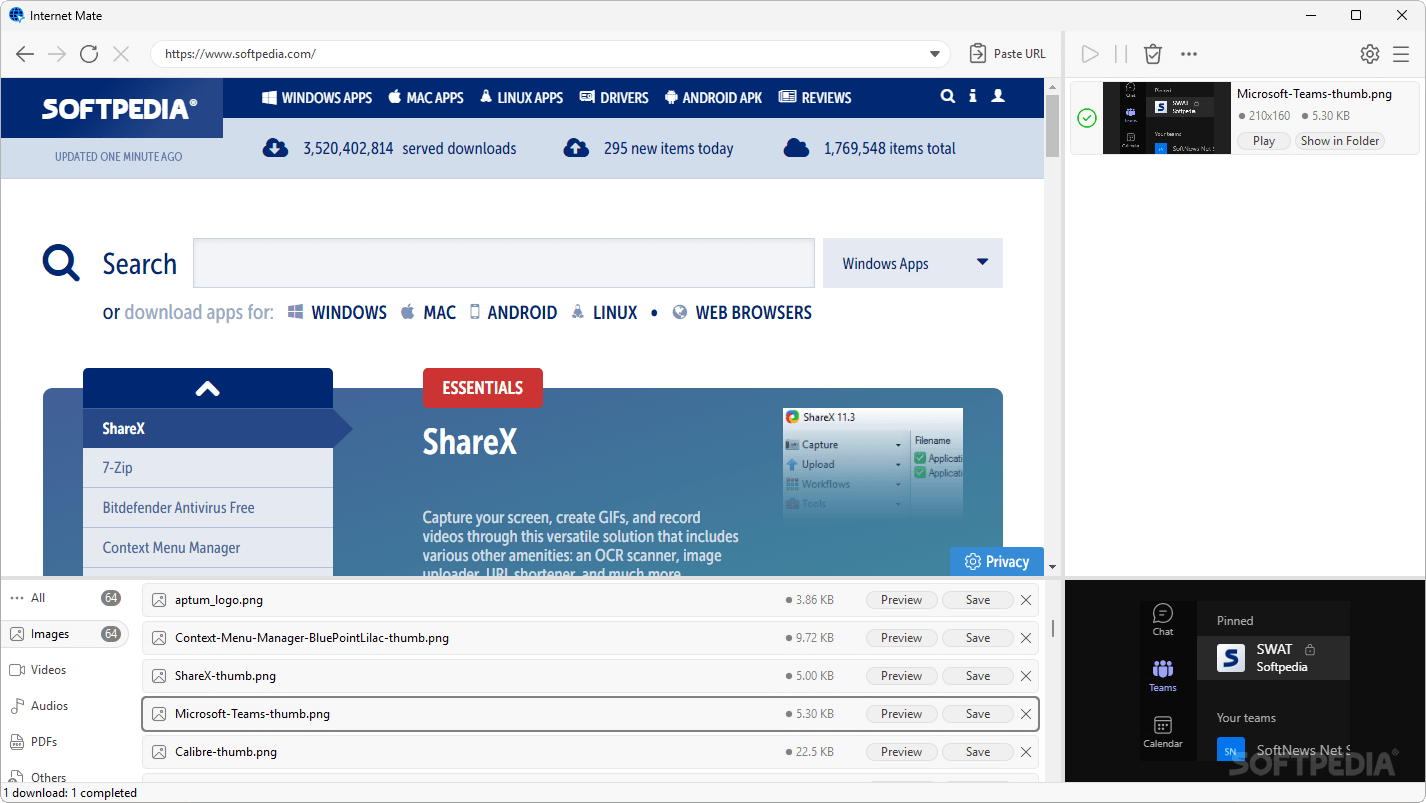Click the large Search magnifier icon
Screen dimensions: 1426x803
[x=61, y=264]
